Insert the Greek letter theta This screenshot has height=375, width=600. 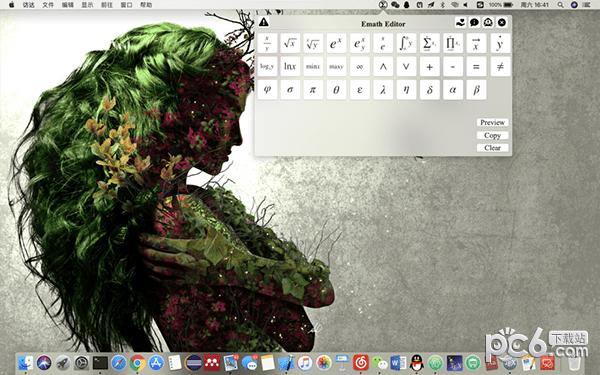pyautogui.click(x=336, y=90)
